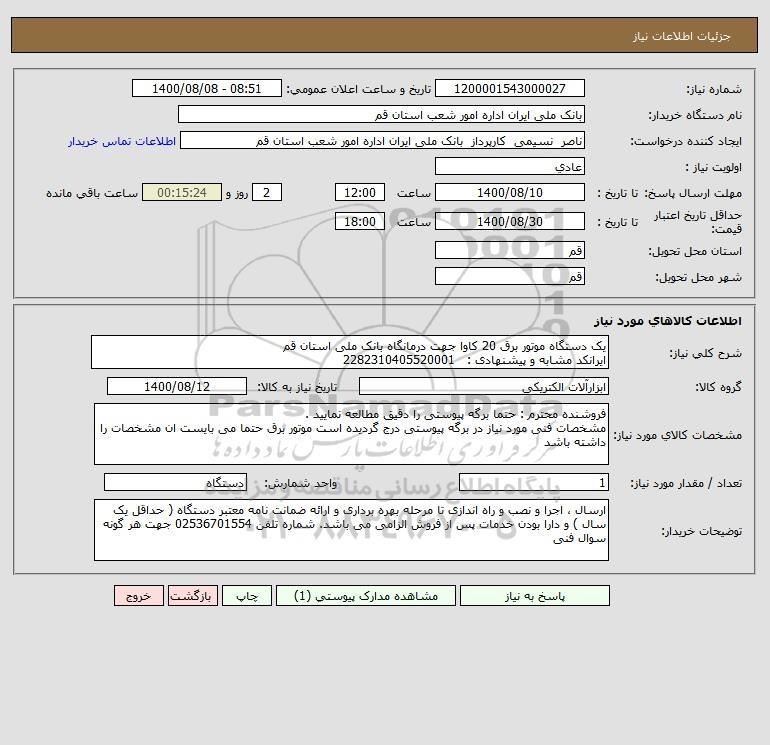Click the بازگشت back button
This screenshot has width=770, height=745.
pos(192,596)
